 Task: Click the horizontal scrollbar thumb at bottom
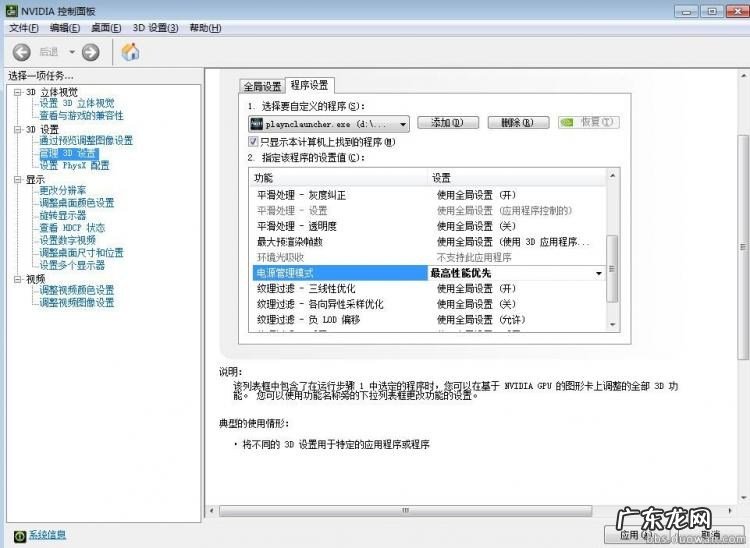pyautogui.click(x=406, y=511)
